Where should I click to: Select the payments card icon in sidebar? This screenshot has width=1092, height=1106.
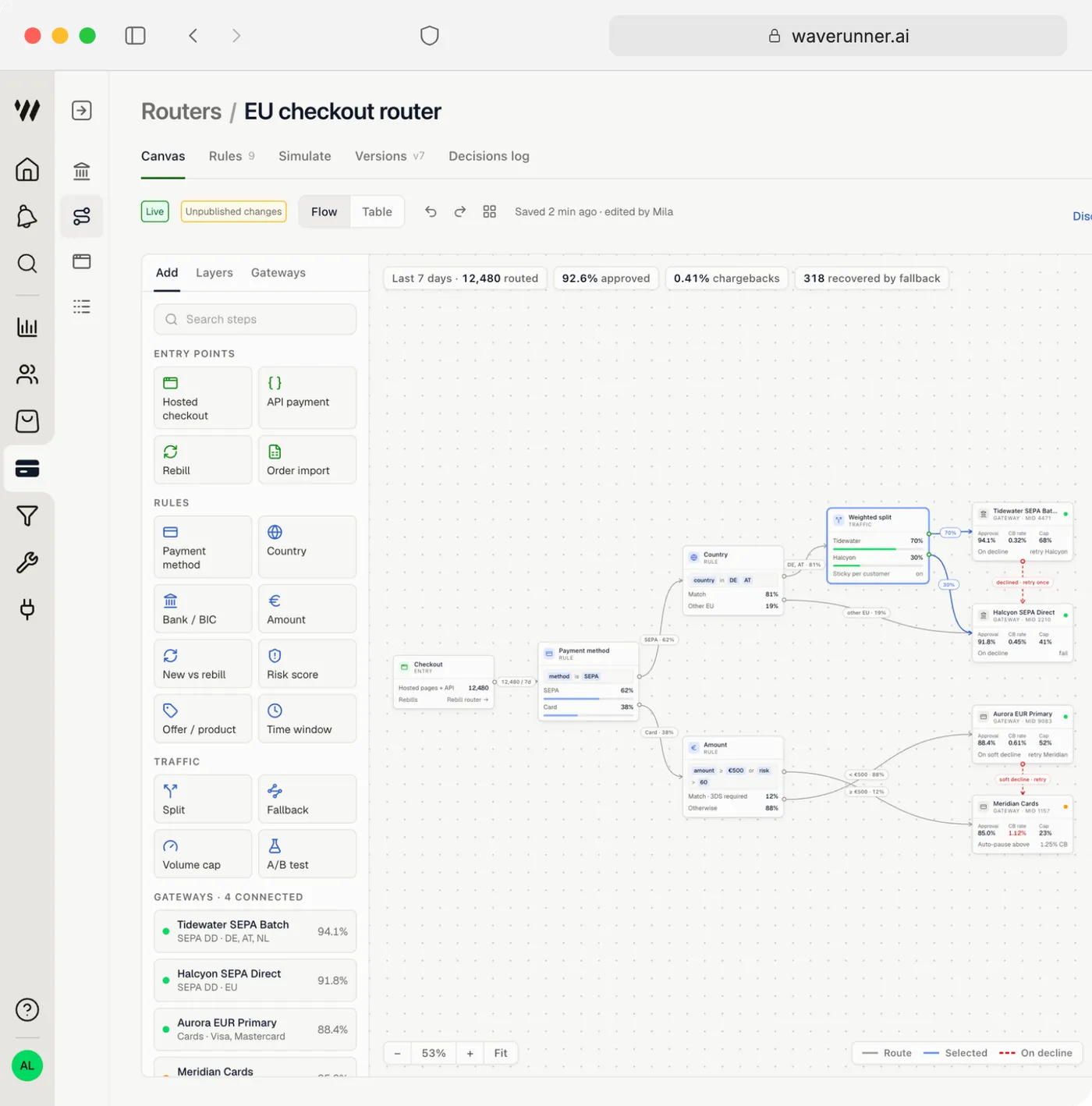coord(27,469)
